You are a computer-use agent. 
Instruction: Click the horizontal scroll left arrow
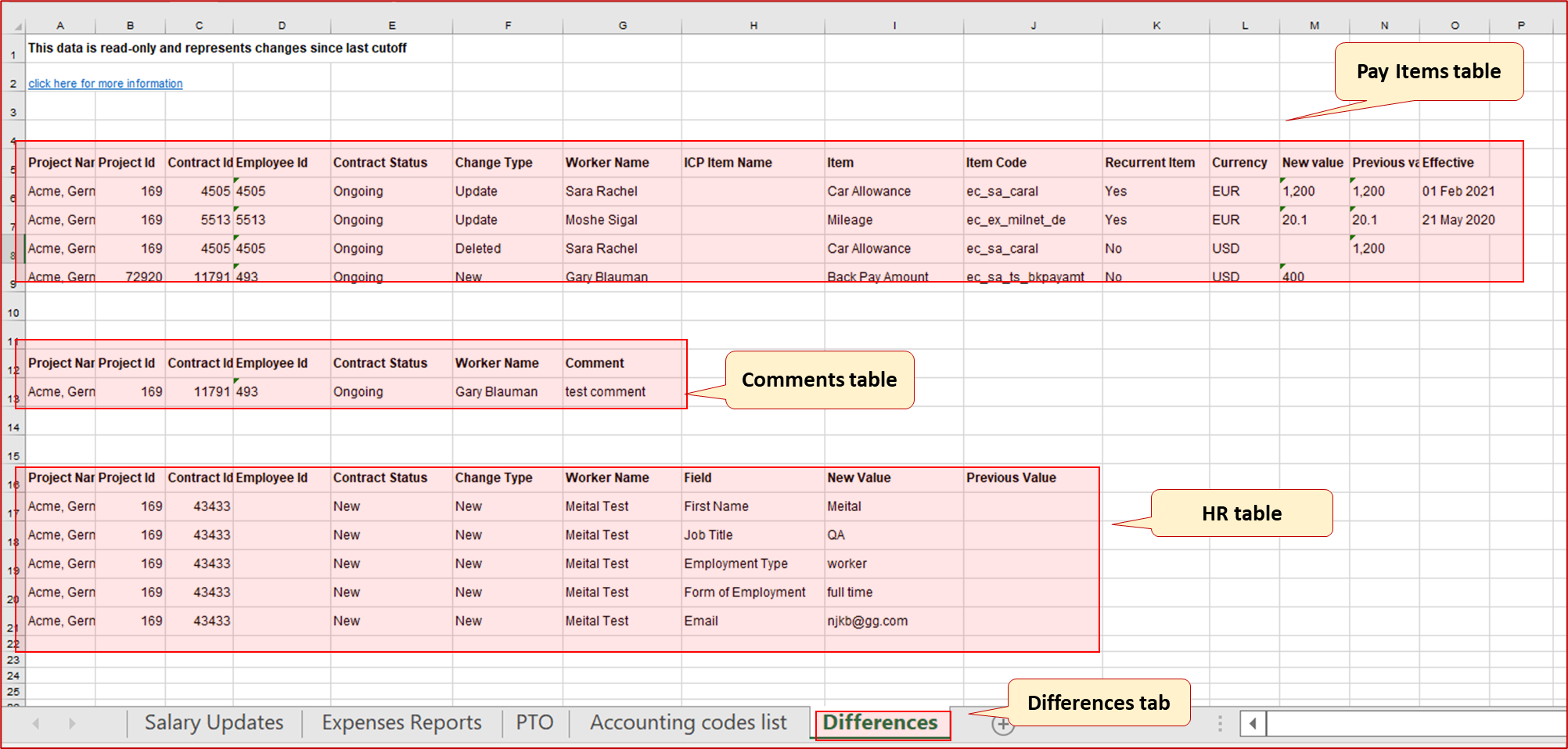pos(1253,723)
